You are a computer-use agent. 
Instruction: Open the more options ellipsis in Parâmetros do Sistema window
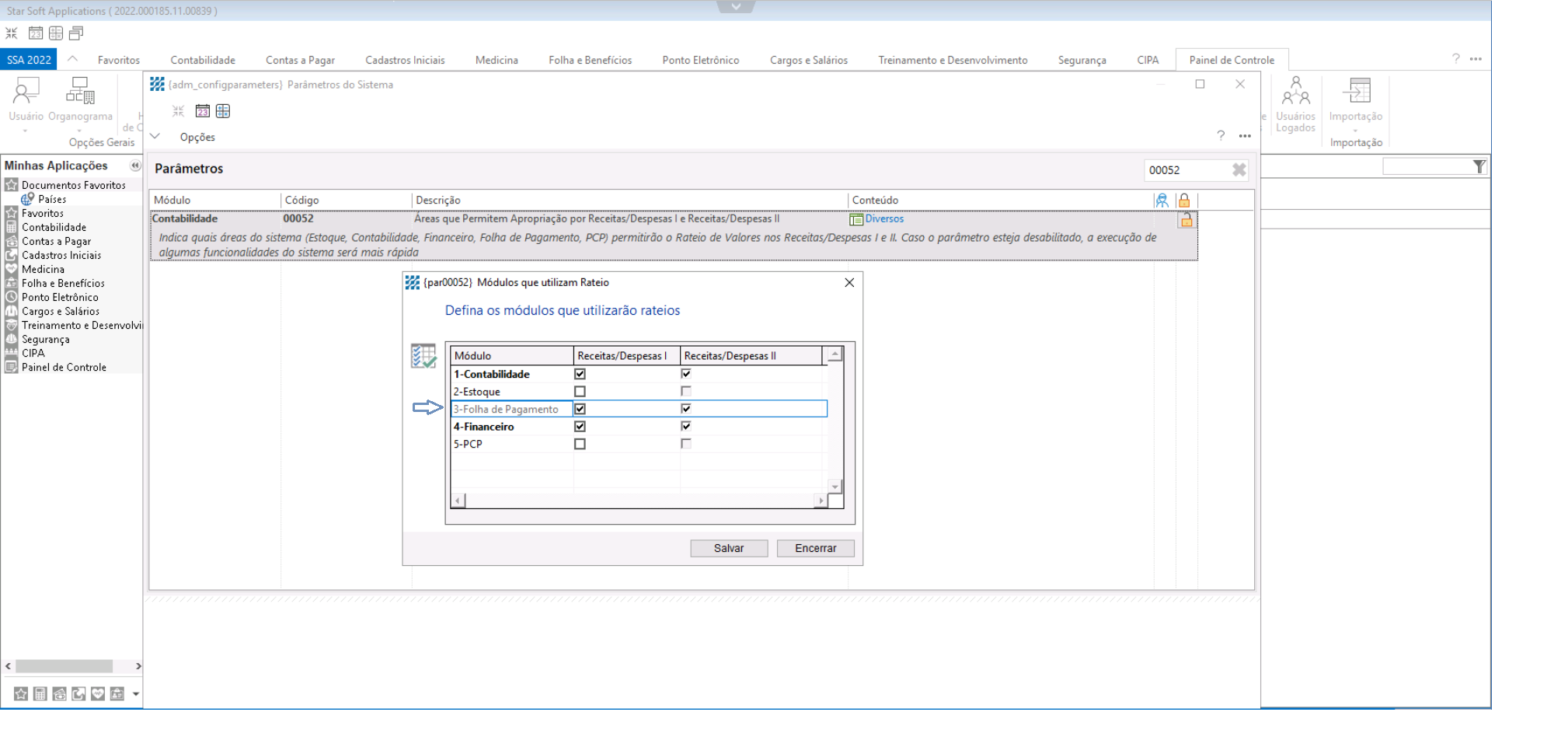(1245, 136)
